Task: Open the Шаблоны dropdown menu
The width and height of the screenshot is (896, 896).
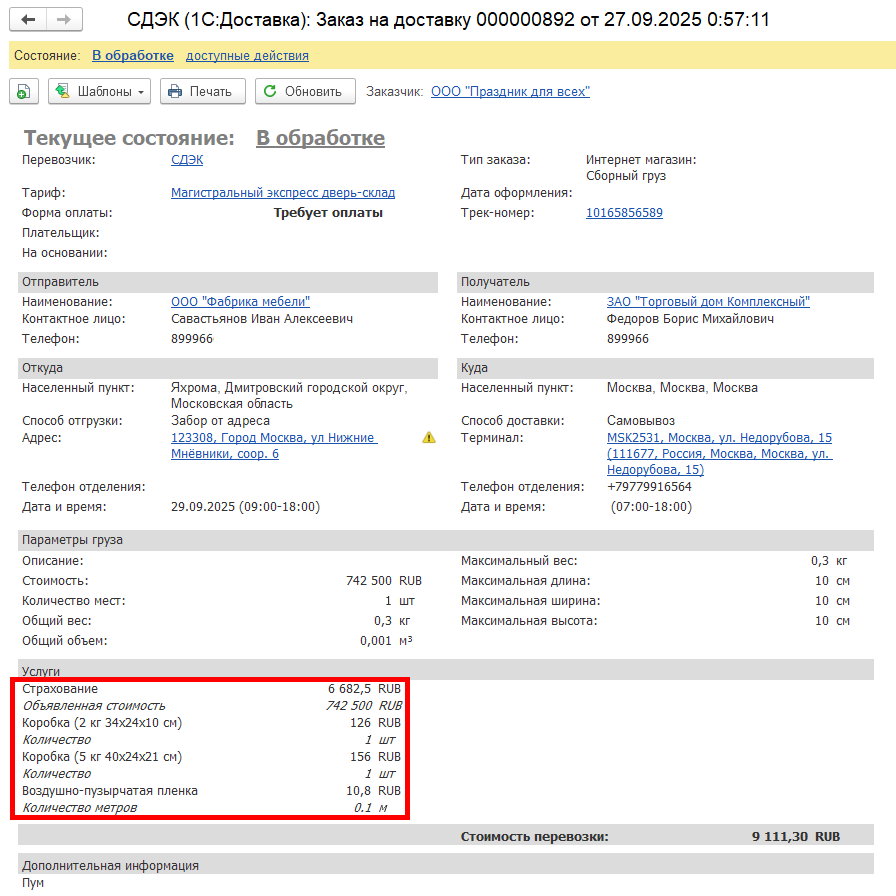Action: pyautogui.click(x=99, y=91)
